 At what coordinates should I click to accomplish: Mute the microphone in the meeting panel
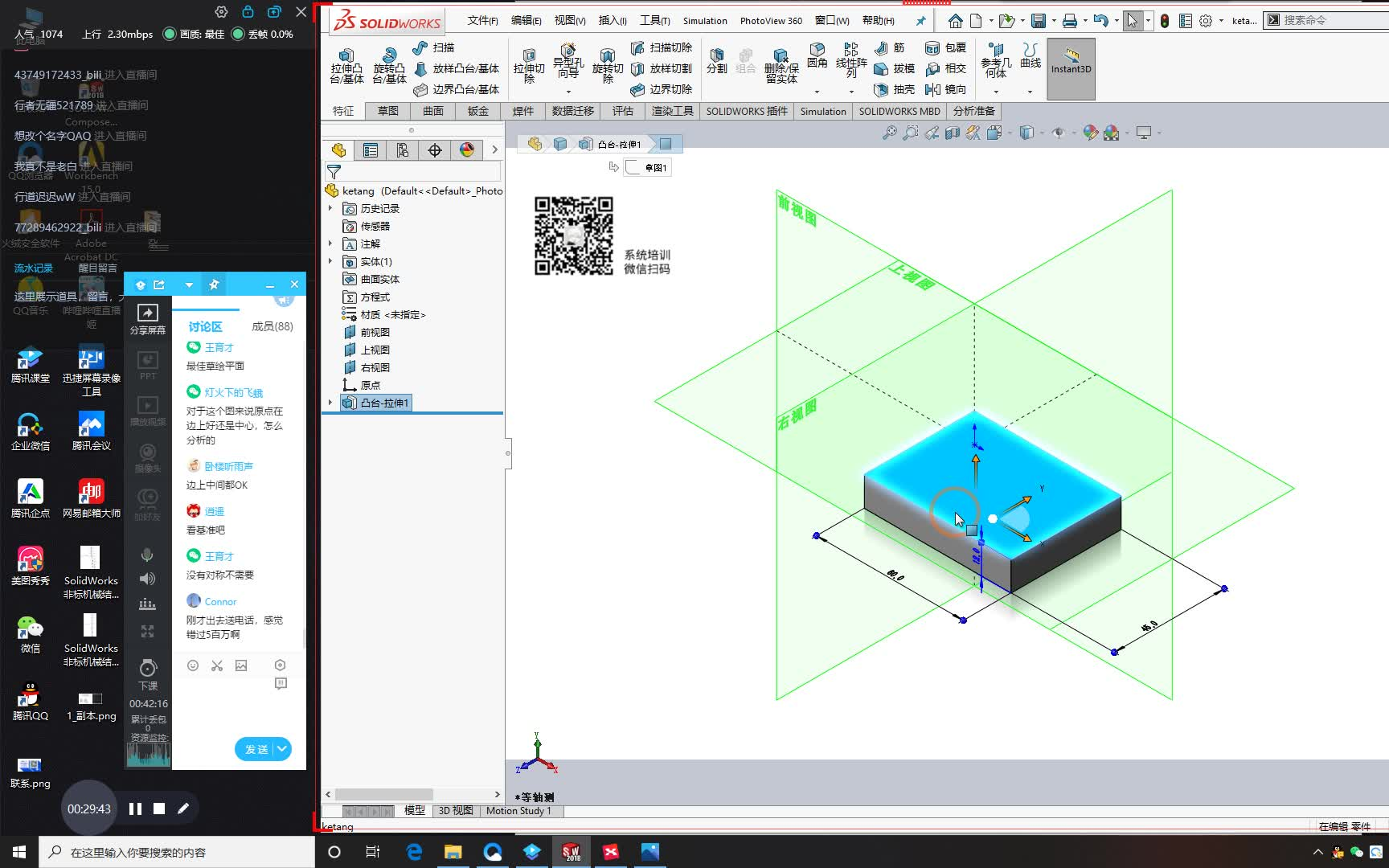pyautogui.click(x=147, y=555)
